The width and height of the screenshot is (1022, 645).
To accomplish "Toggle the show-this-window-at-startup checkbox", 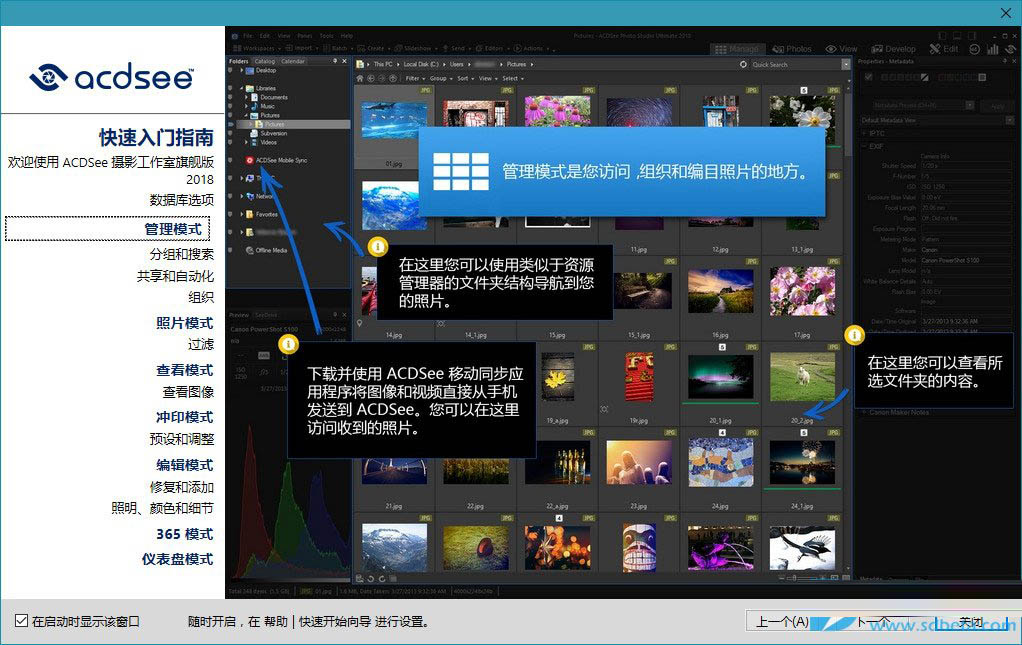I will click(x=21, y=622).
